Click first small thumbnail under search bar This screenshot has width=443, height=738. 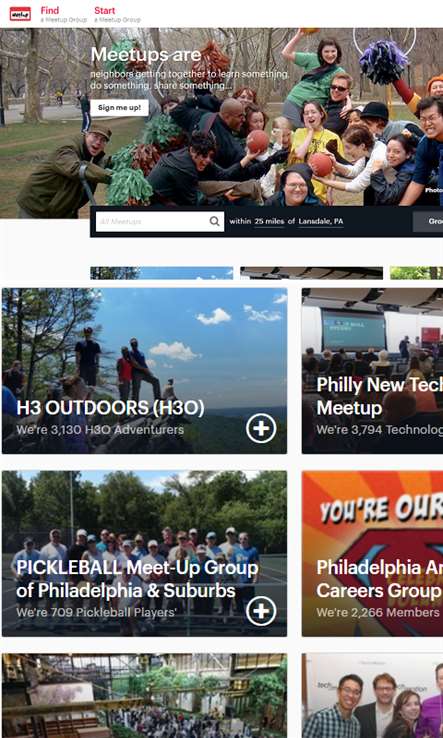(161, 273)
